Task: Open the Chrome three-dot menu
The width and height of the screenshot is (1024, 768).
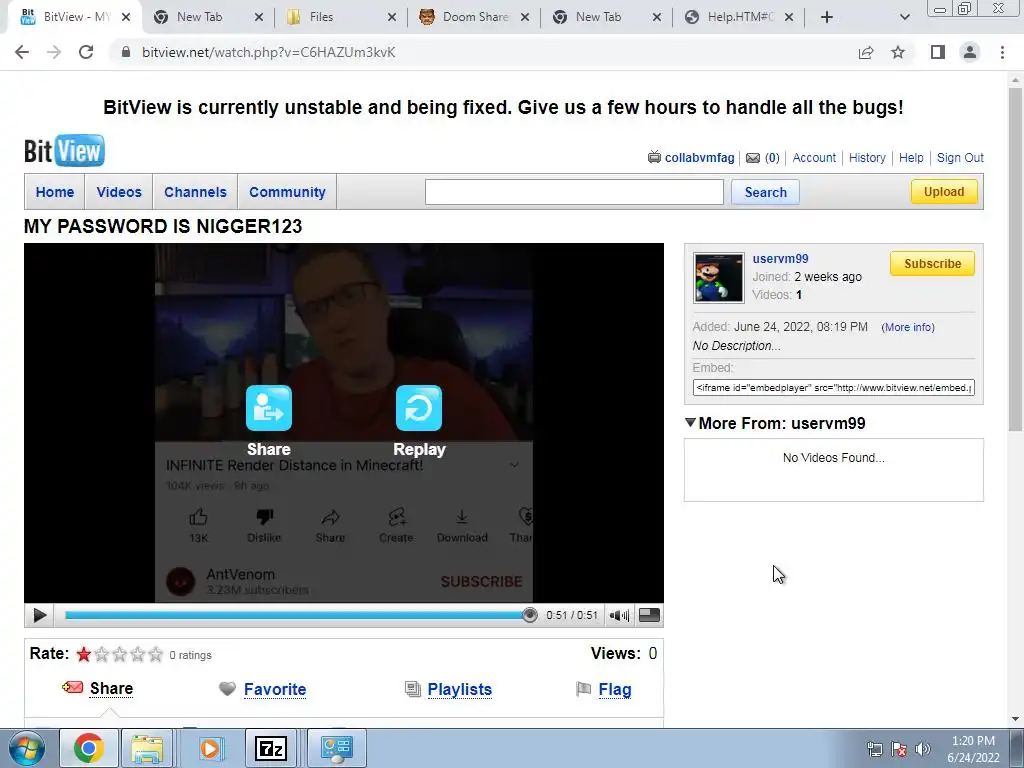Action: tap(1002, 52)
